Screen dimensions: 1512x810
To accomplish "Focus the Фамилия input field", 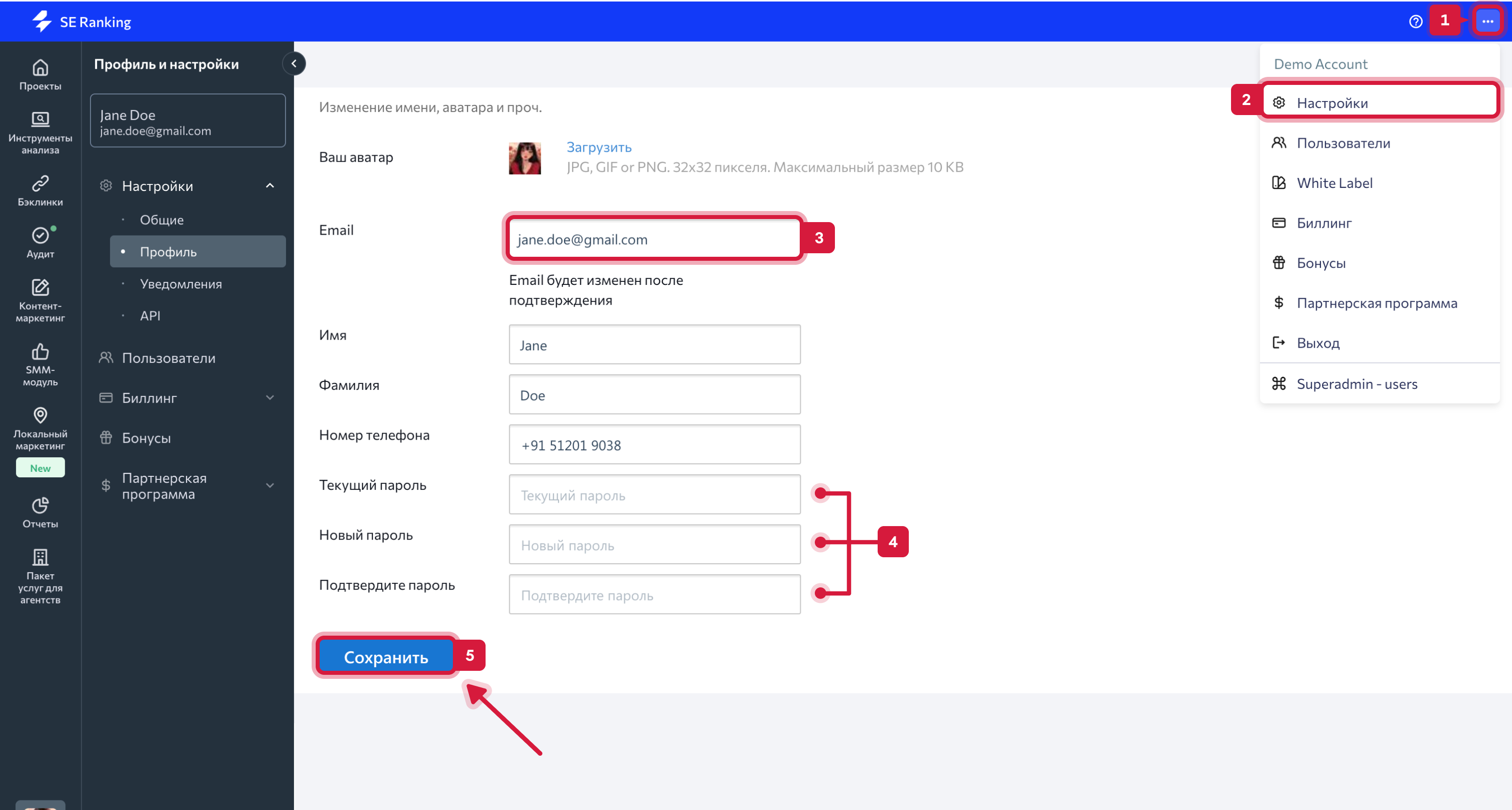I will pos(654,394).
